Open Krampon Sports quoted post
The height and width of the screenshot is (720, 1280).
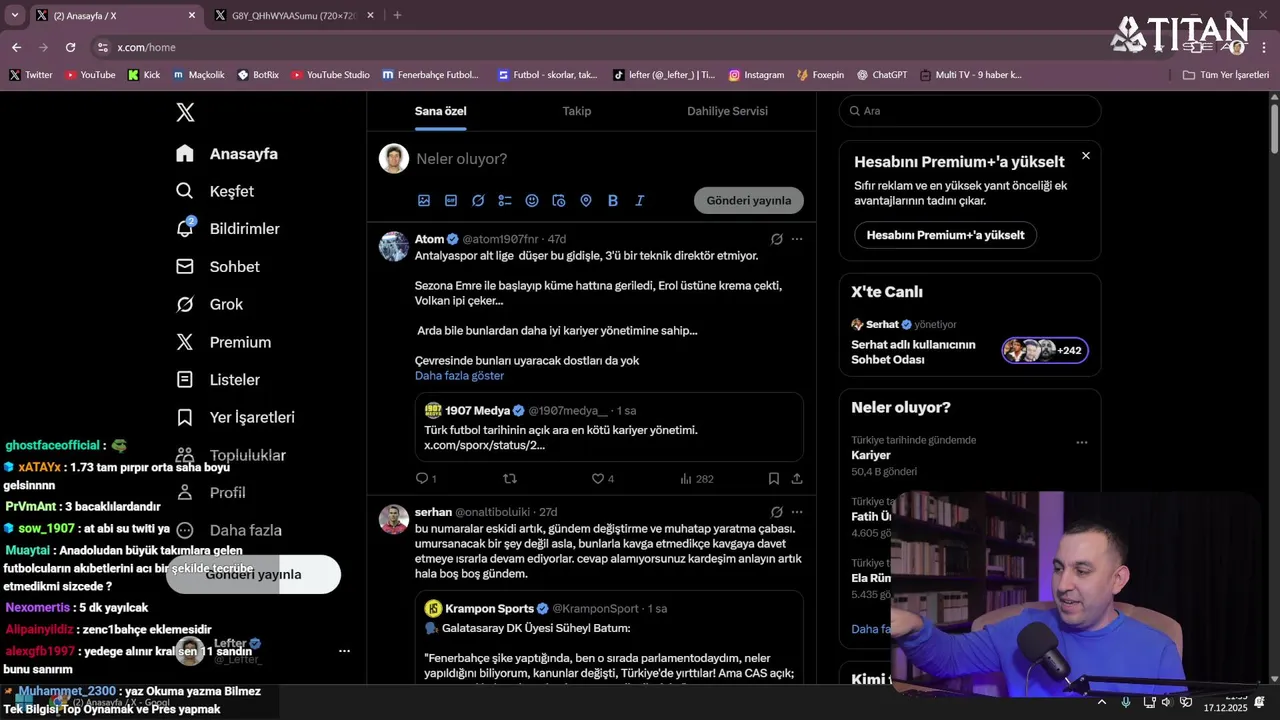pos(610,638)
